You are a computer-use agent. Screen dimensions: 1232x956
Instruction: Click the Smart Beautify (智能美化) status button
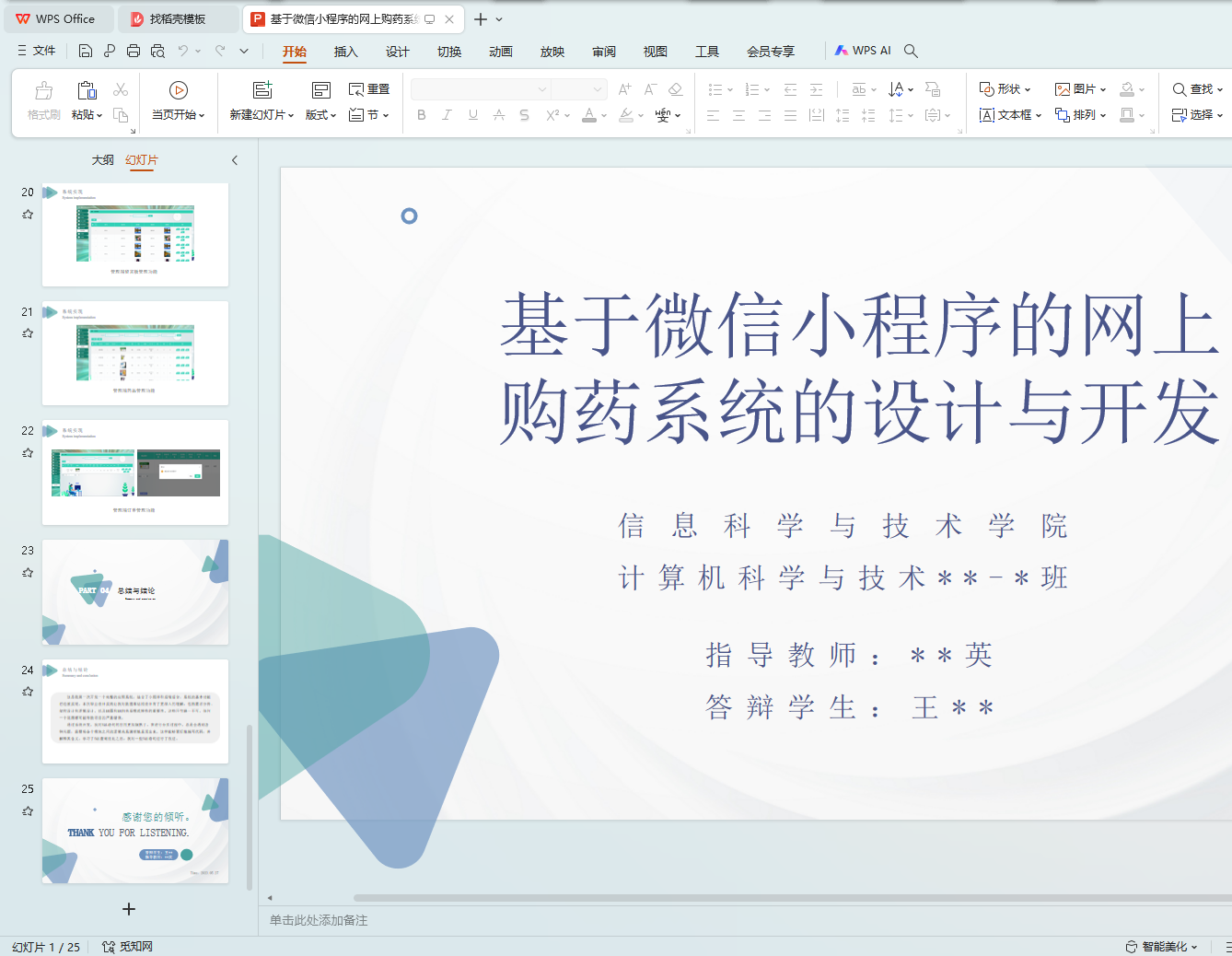point(1161,947)
